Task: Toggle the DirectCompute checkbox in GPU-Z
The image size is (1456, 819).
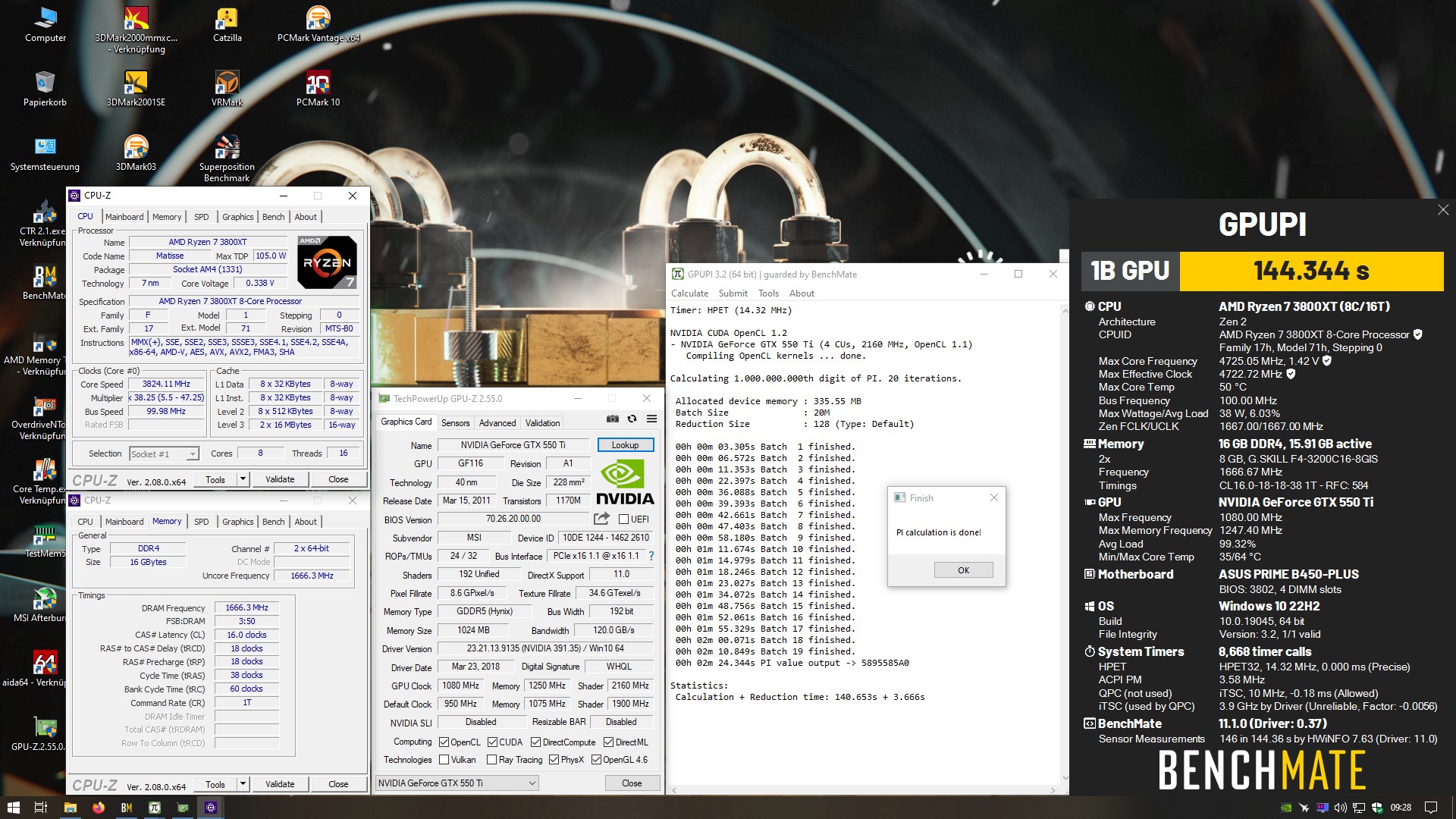Action: tap(535, 742)
